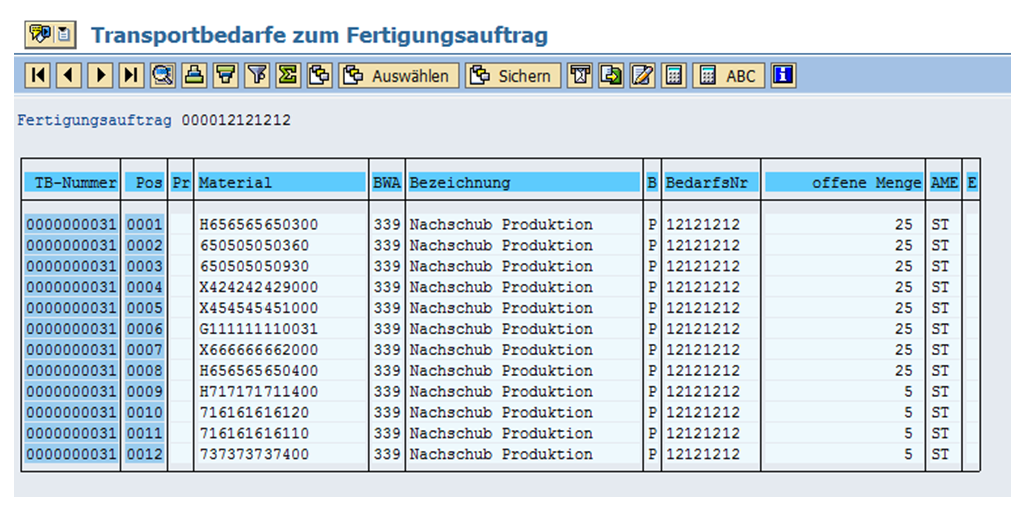Viewport: 1021px width, 507px height.
Task: Click the Bezeichnung column header
Action: click(x=523, y=183)
